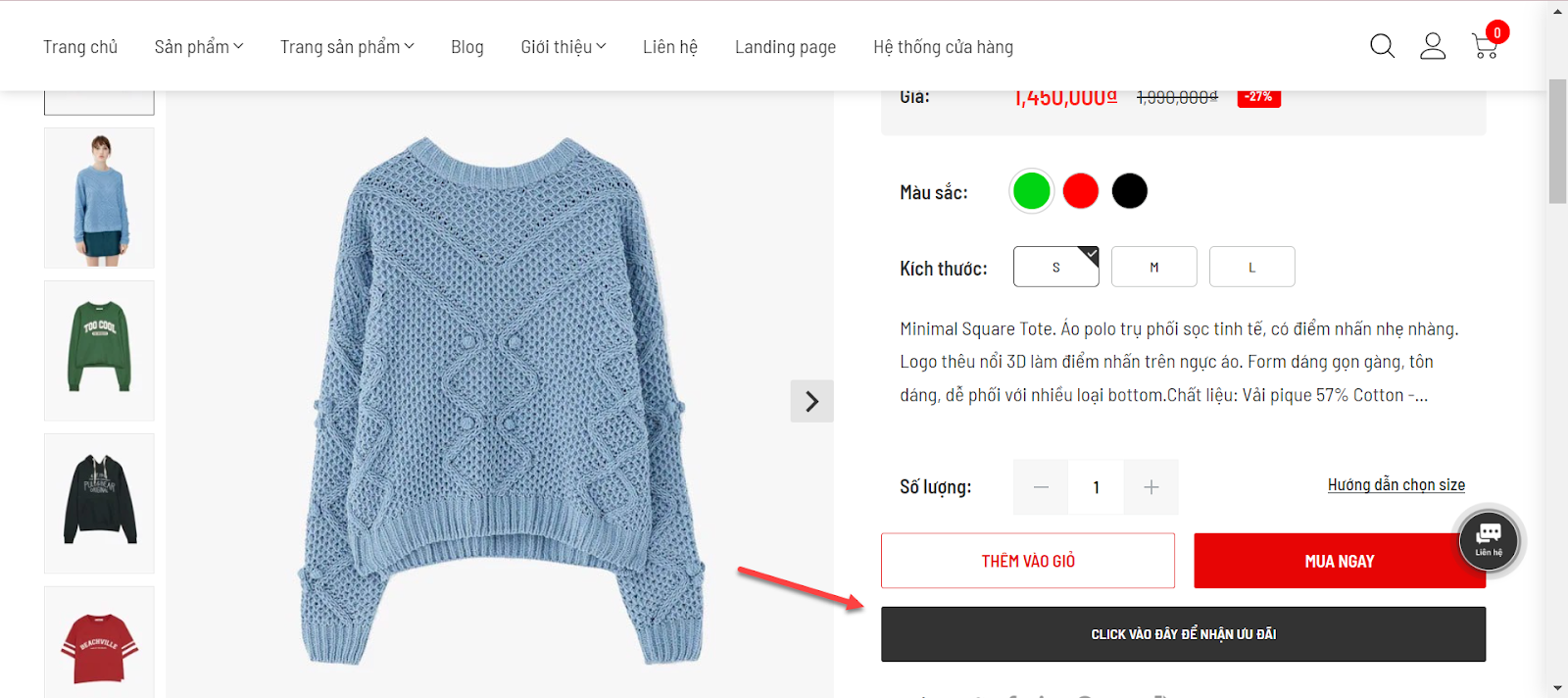The width and height of the screenshot is (1568, 698).
Task: Open the search icon in header
Action: (x=1382, y=46)
